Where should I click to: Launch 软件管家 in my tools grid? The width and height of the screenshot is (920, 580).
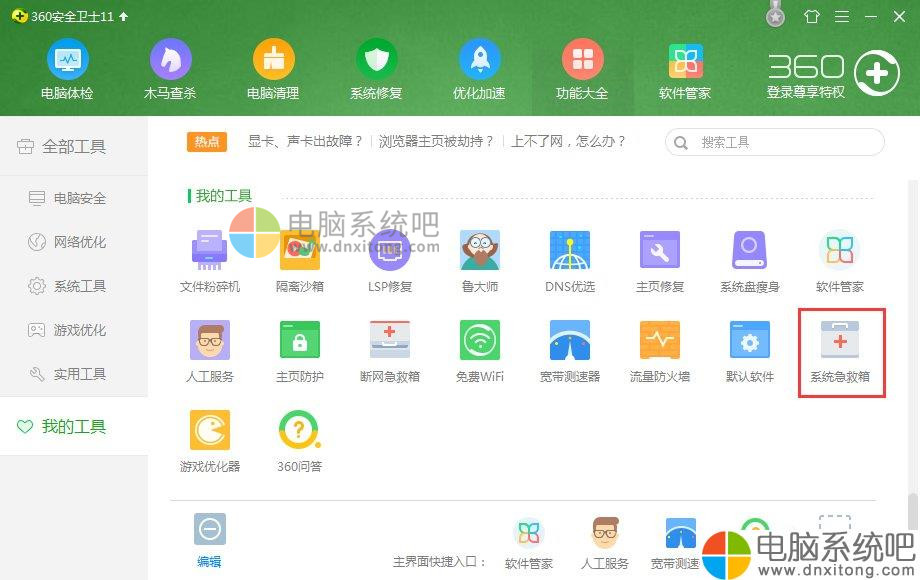coord(840,262)
